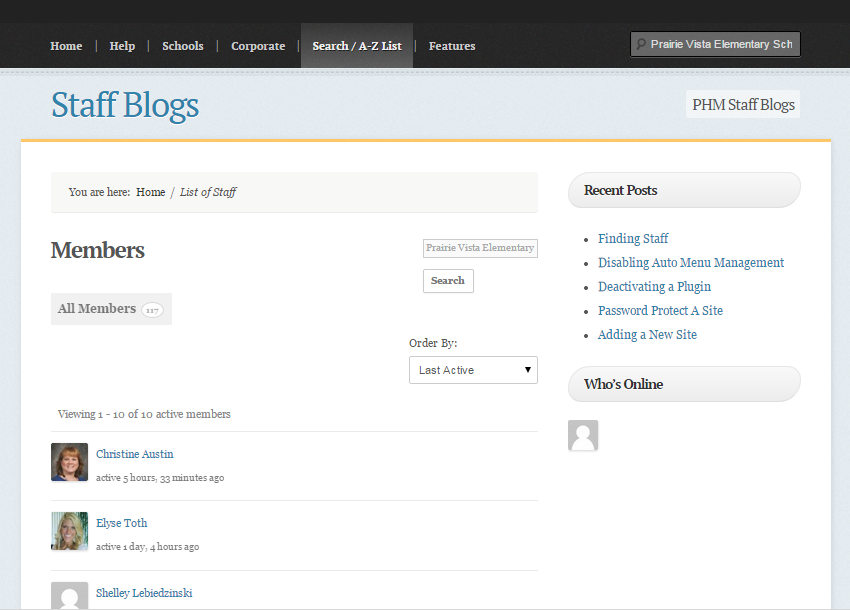The height and width of the screenshot is (610, 850).
Task: Click the Search button under Members
Action: point(448,281)
